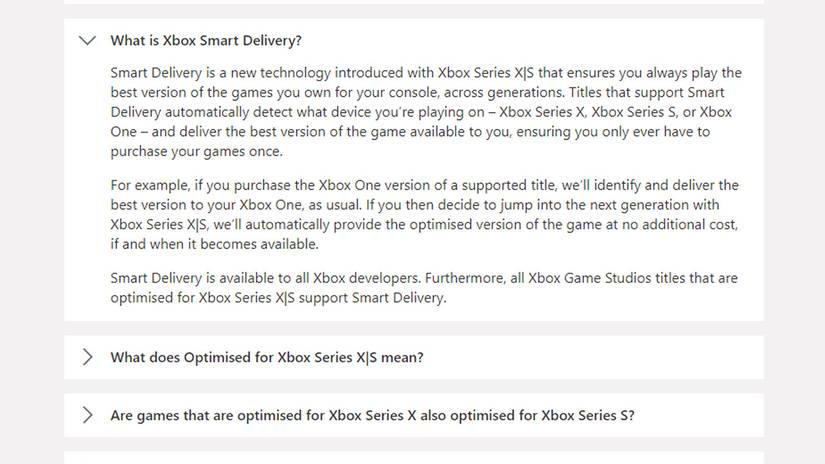Click the text 'purchase your games once'

click(x=195, y=152)
